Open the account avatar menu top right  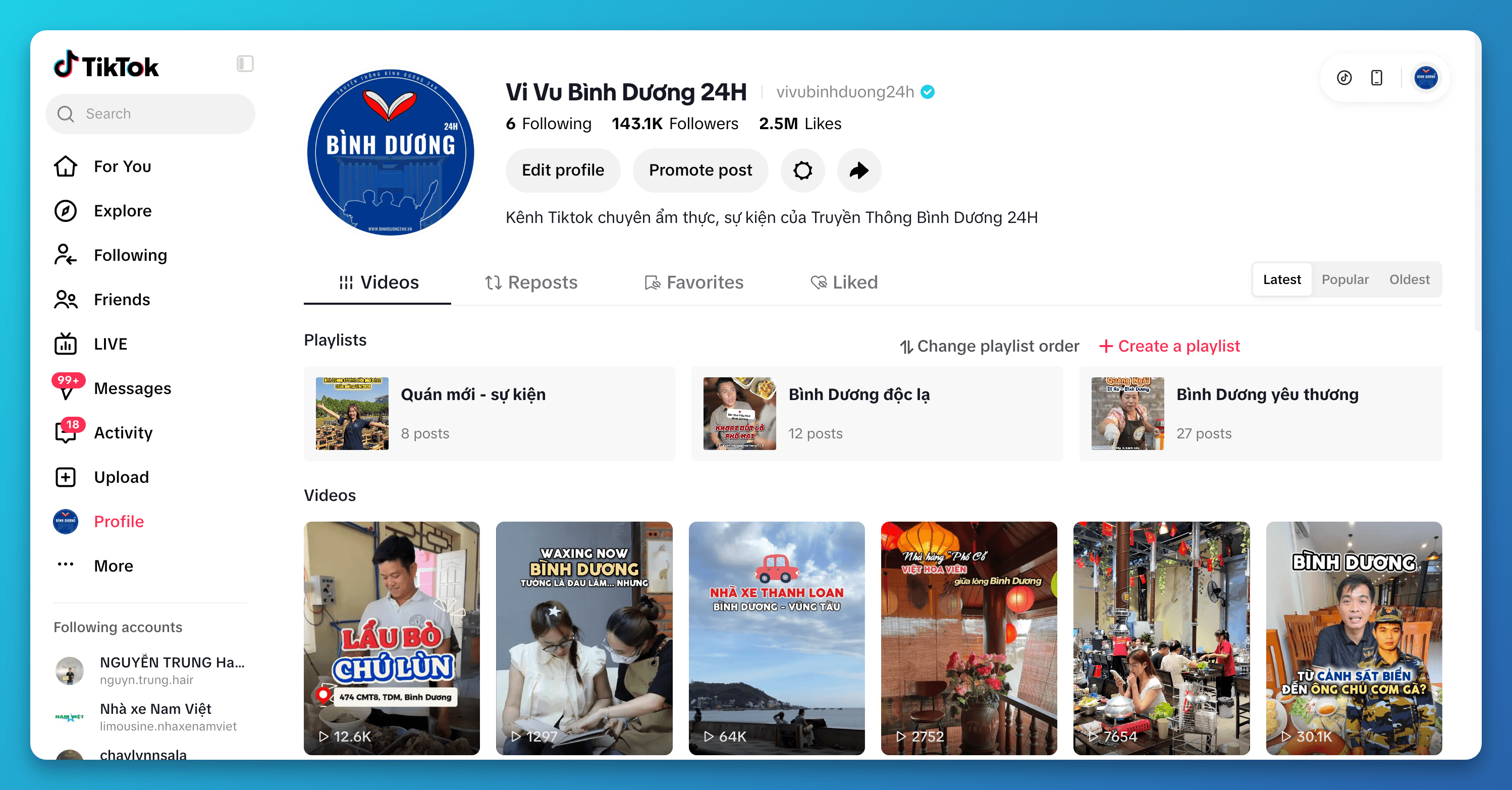[x=1426, y=78]
